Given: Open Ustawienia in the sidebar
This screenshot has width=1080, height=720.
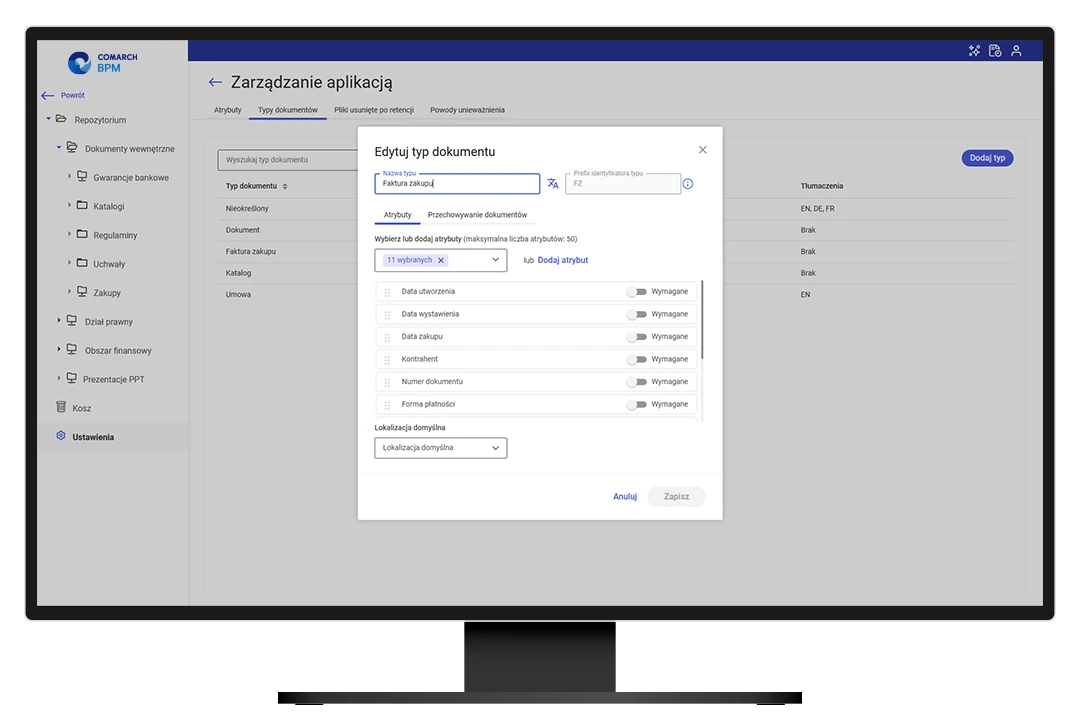Looking at the screenshot, I should click(x=112, y=437).
